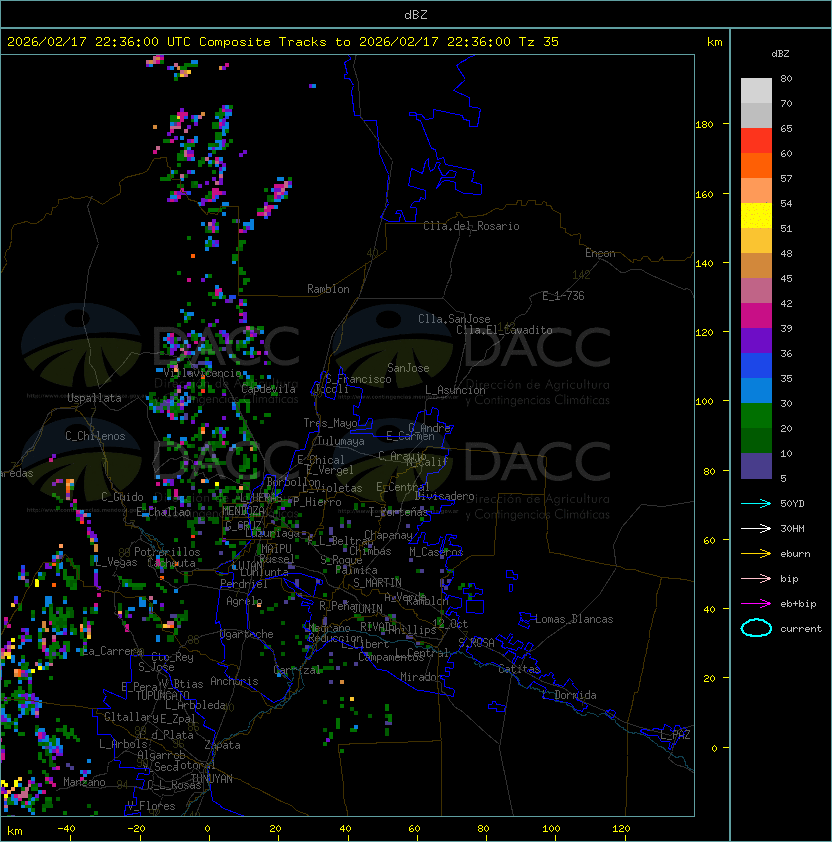
Task: Click the Capdevila map label
Action: pos(269,389)
